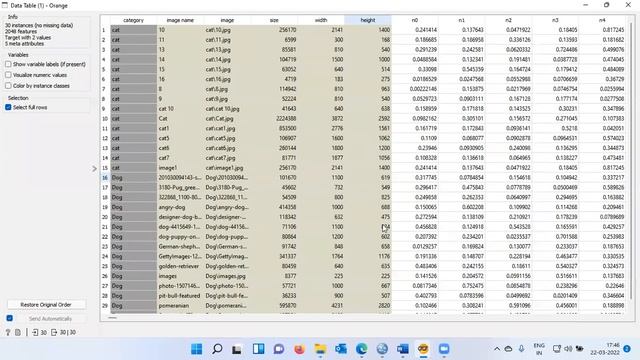Uncheck Select full rows checkbox
This screenshot has height=360, width=640.
pos(8,107)
